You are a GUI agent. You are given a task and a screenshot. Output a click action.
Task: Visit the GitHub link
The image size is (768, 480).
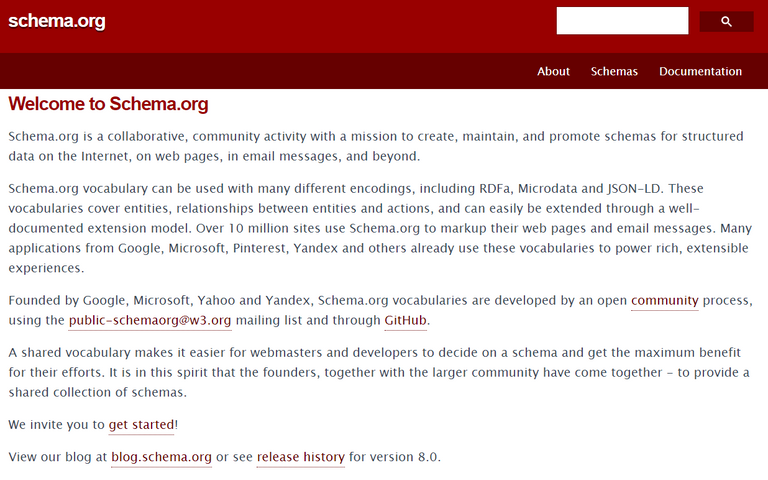pyautogui.click(x=406, y=320)
